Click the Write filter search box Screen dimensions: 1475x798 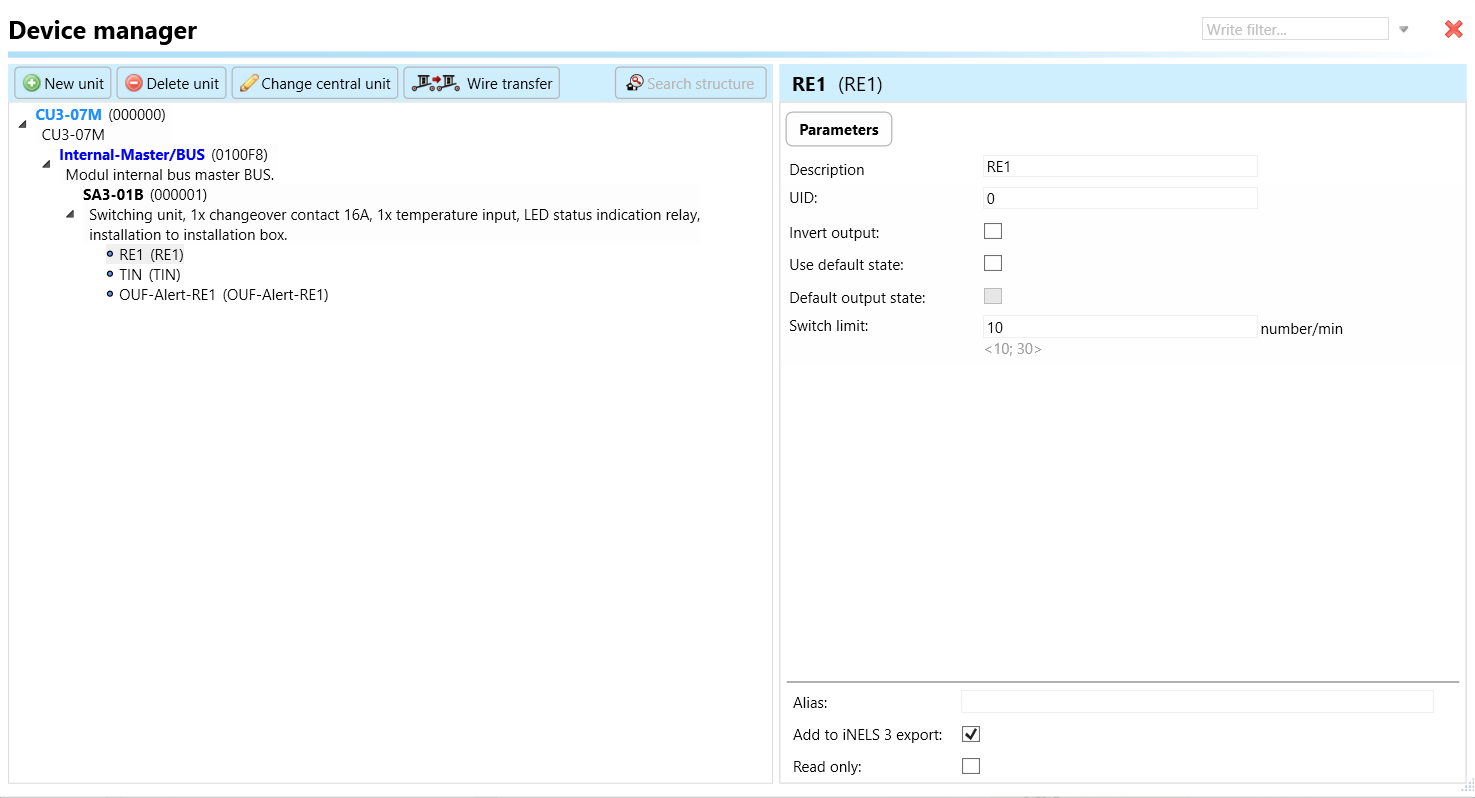1294,30
